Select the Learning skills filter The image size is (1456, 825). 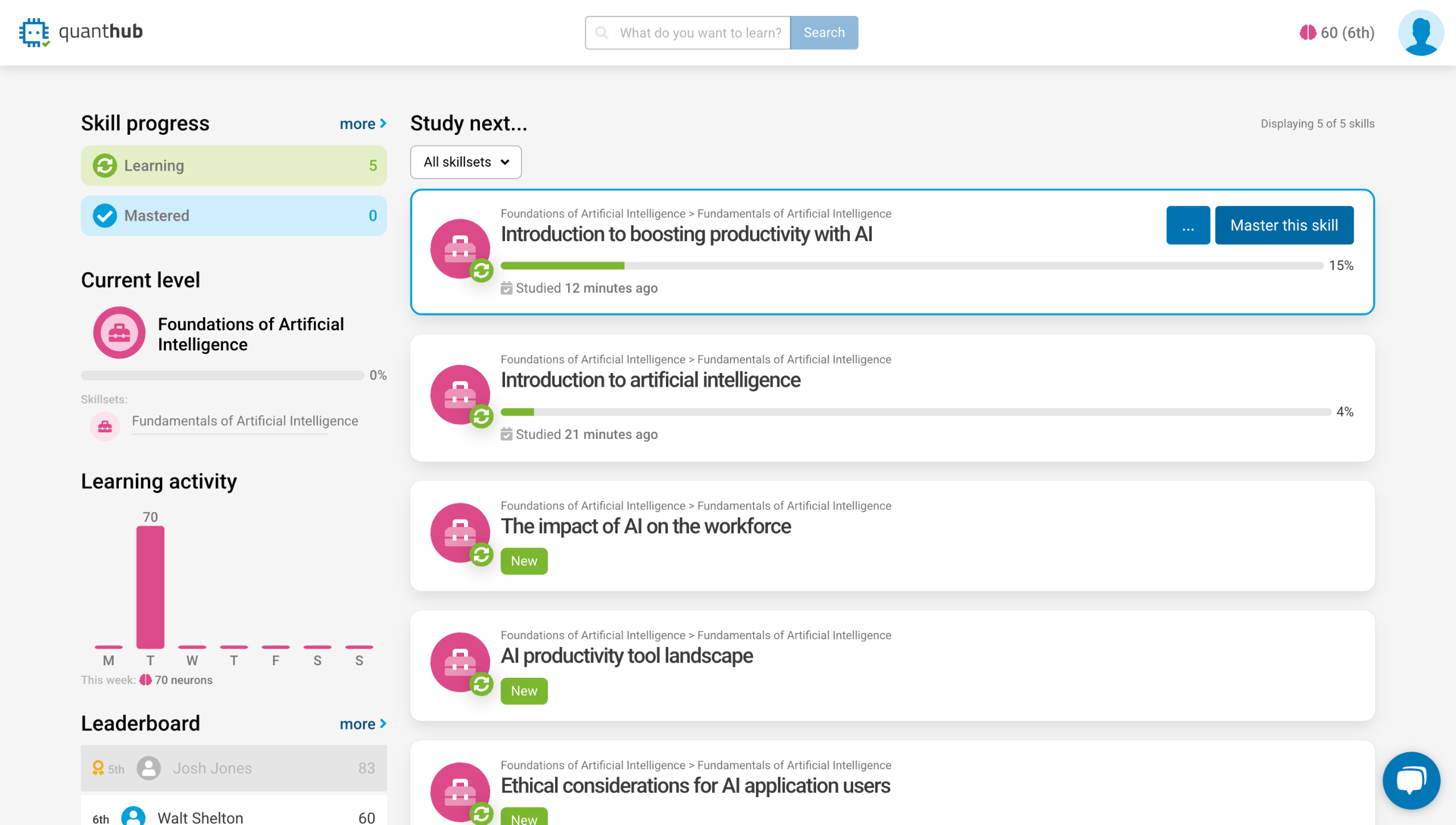click(234, 165)
